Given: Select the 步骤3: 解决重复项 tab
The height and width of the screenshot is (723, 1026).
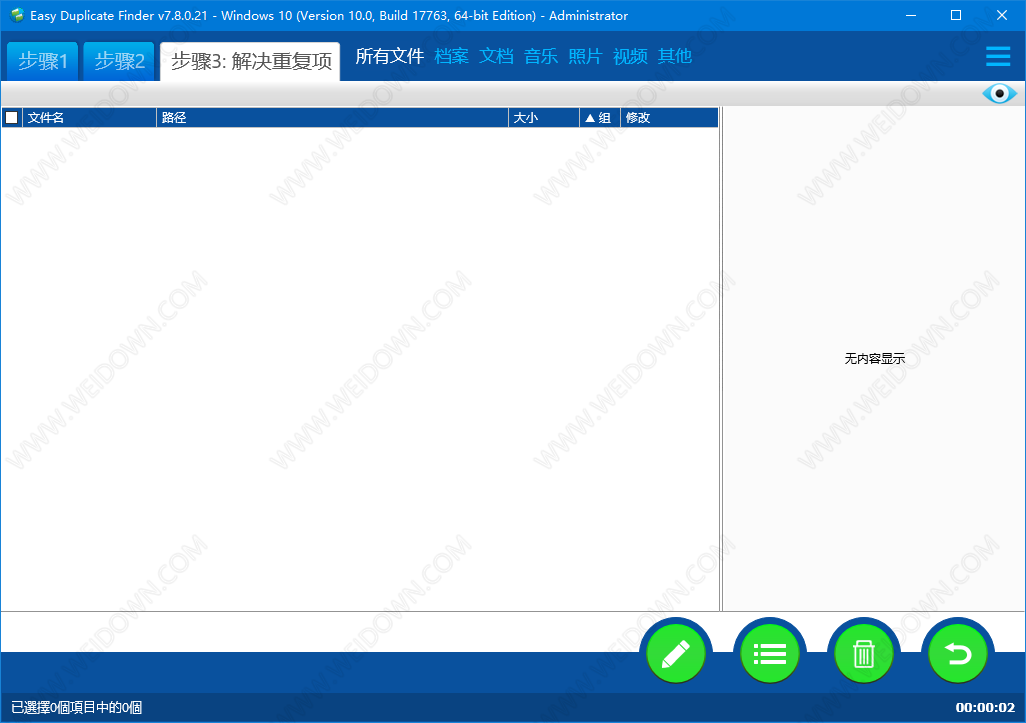Looking at the screenshot, I should pos(251,61).
